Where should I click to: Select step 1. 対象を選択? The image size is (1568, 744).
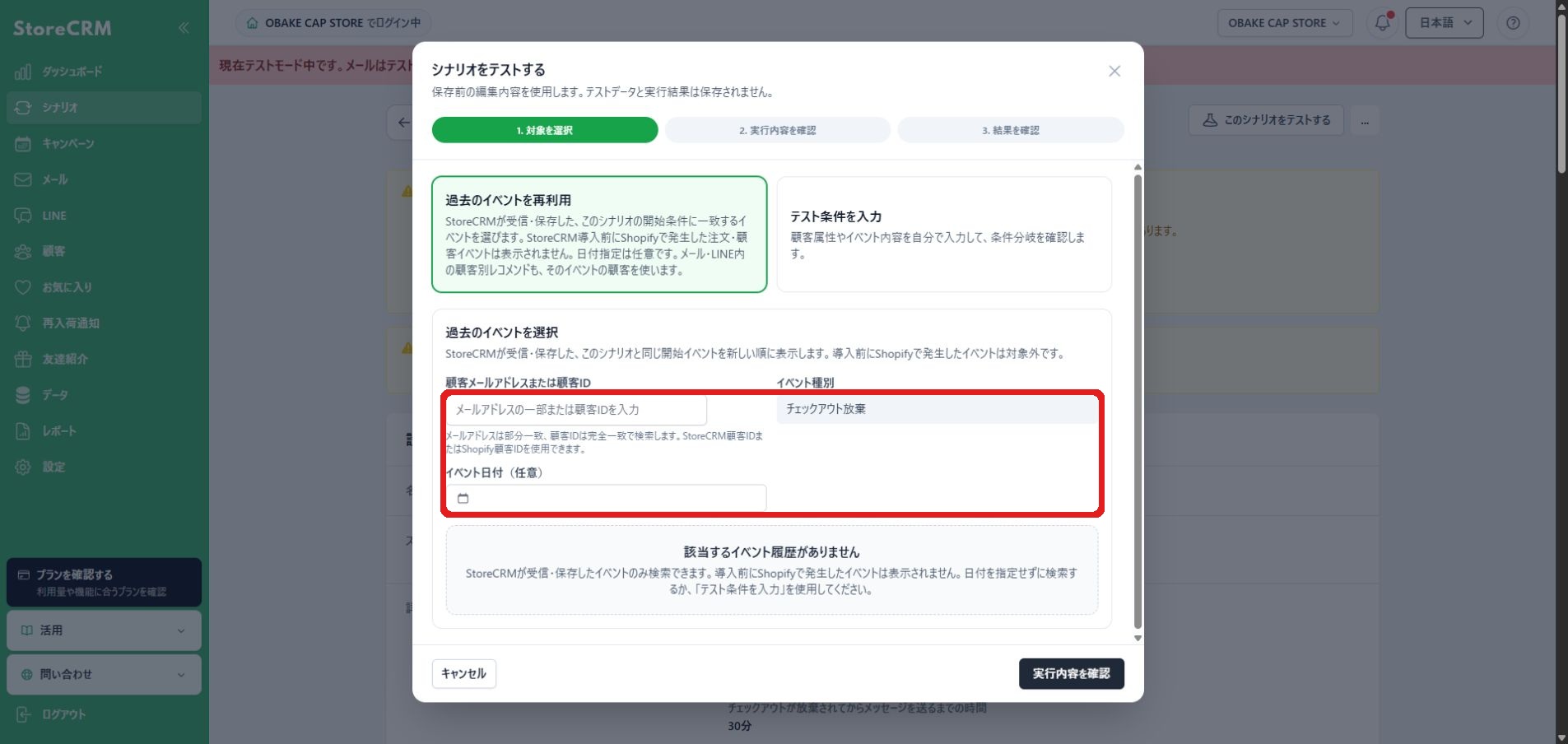pos(545,130)
